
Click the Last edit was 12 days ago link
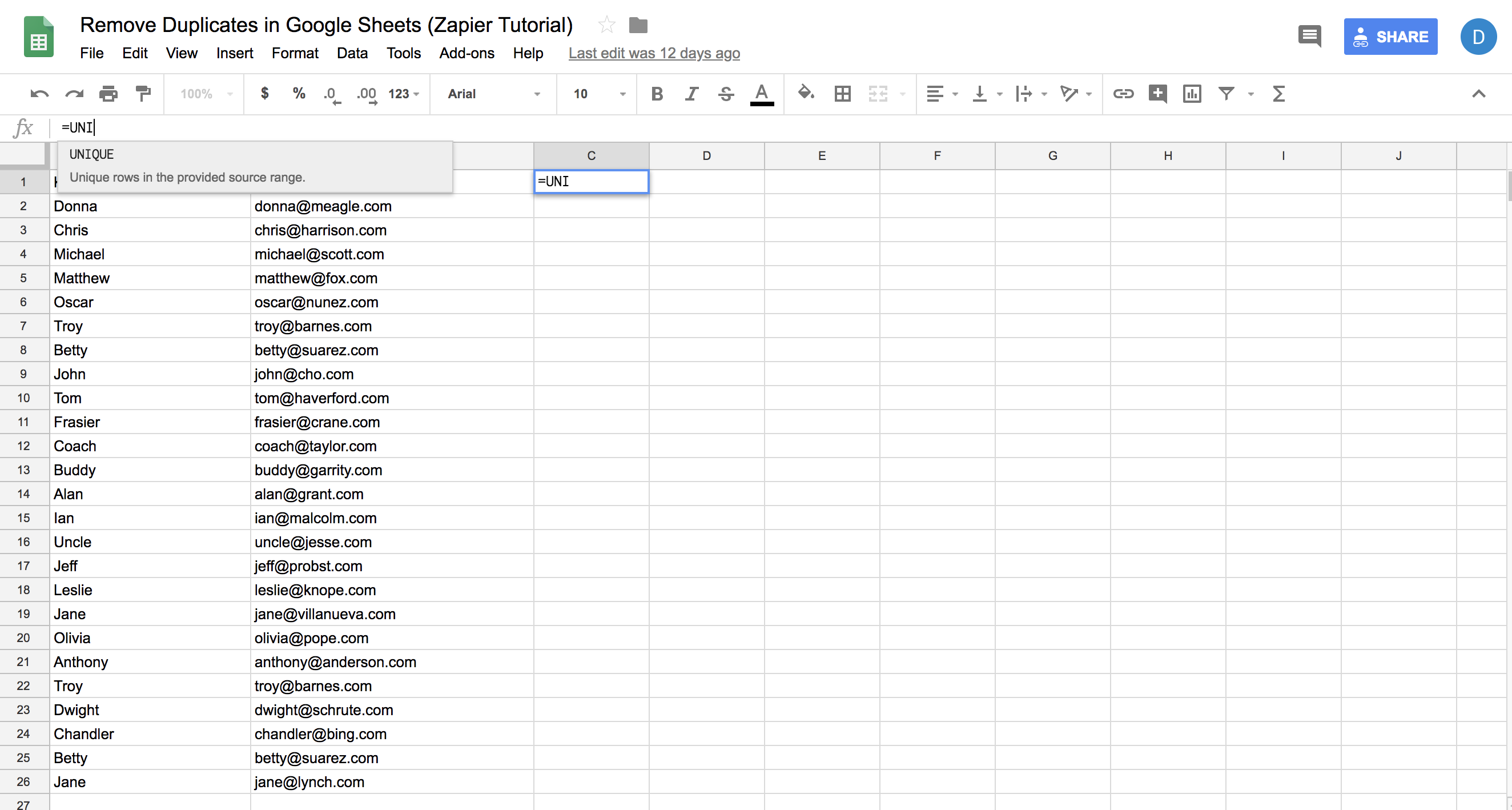(654, 54)
